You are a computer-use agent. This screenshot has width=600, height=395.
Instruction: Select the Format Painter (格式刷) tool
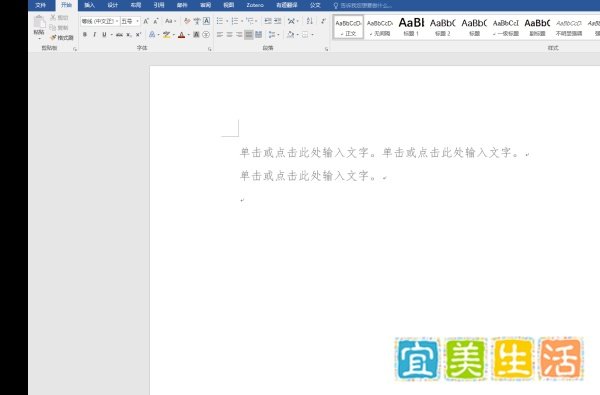pyautogui.click(x=62, y=38)
